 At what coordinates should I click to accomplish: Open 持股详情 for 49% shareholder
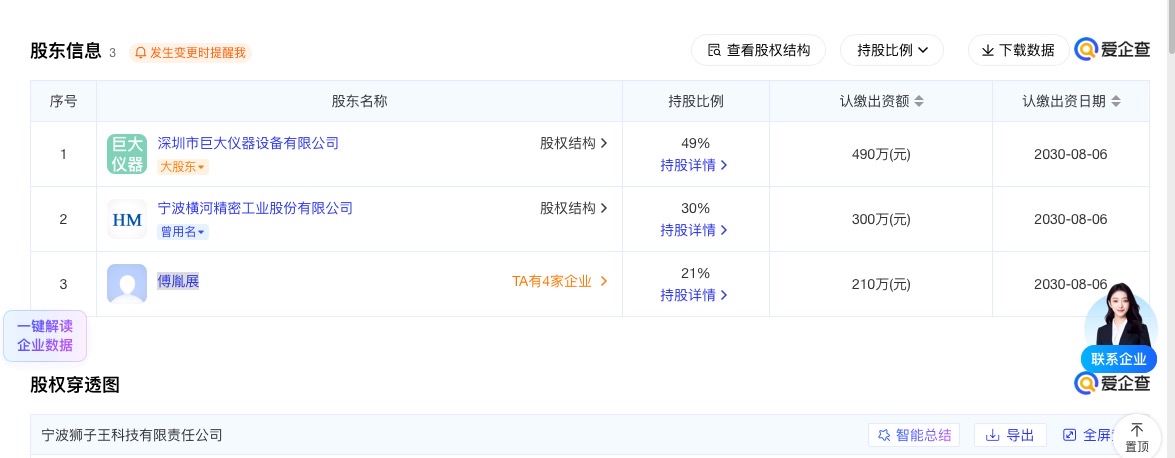click(x=693, y=165)
